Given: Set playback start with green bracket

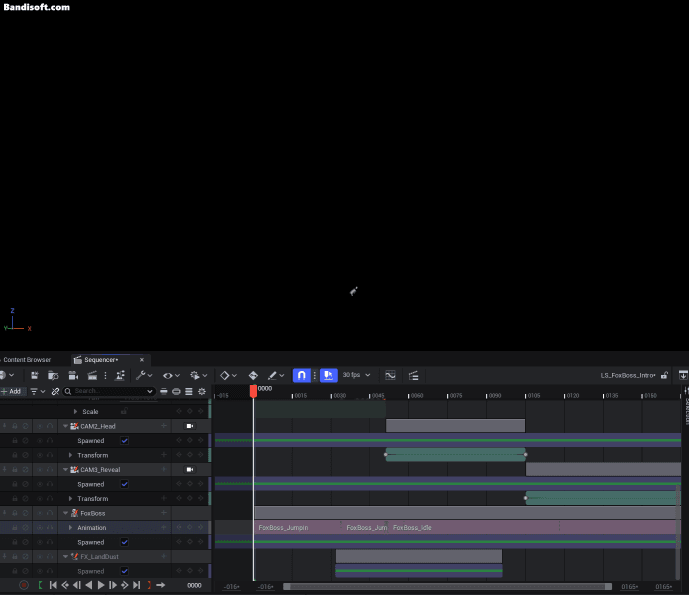Looking at the screenshot, I should tap(40, 585).
